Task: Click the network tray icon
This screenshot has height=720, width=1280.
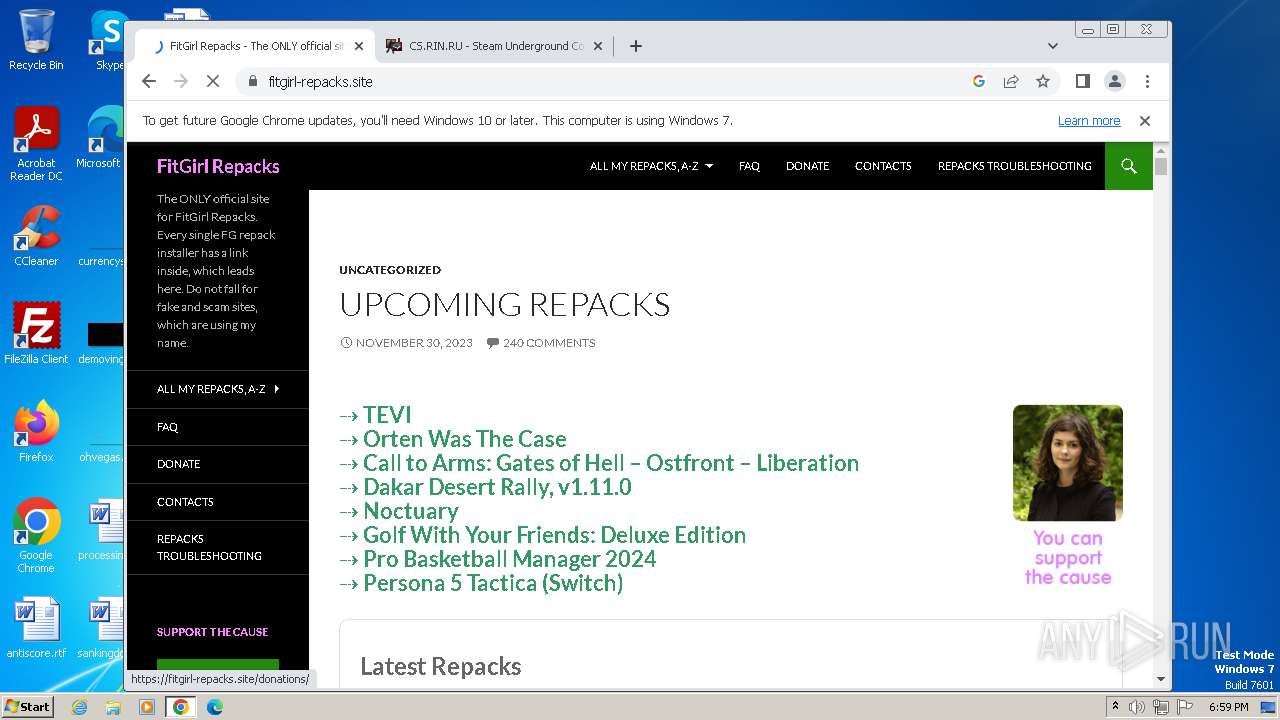Action: pyautogui.click(x=1161, y=707)
